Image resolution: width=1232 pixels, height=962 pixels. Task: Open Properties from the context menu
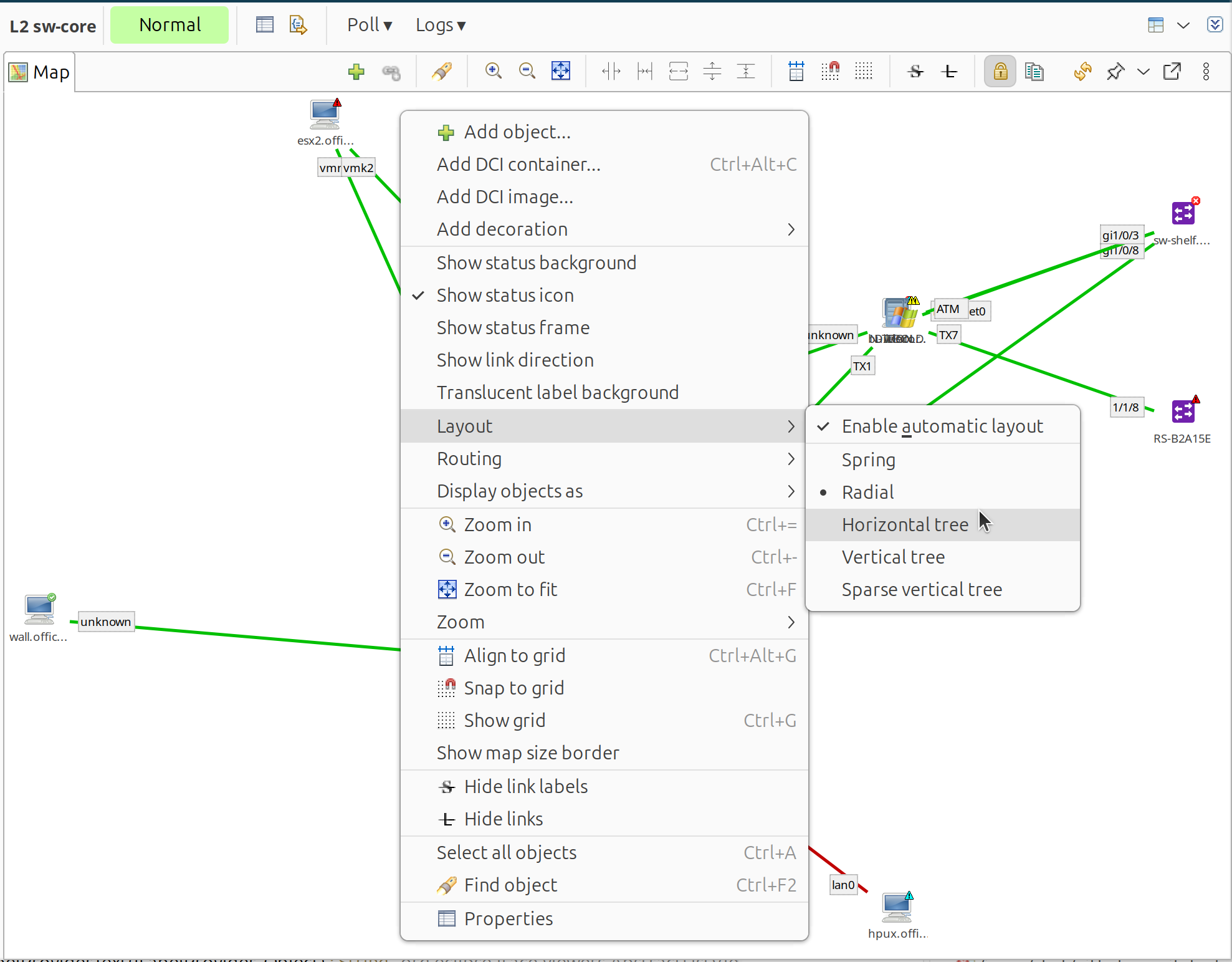[508, 919]
